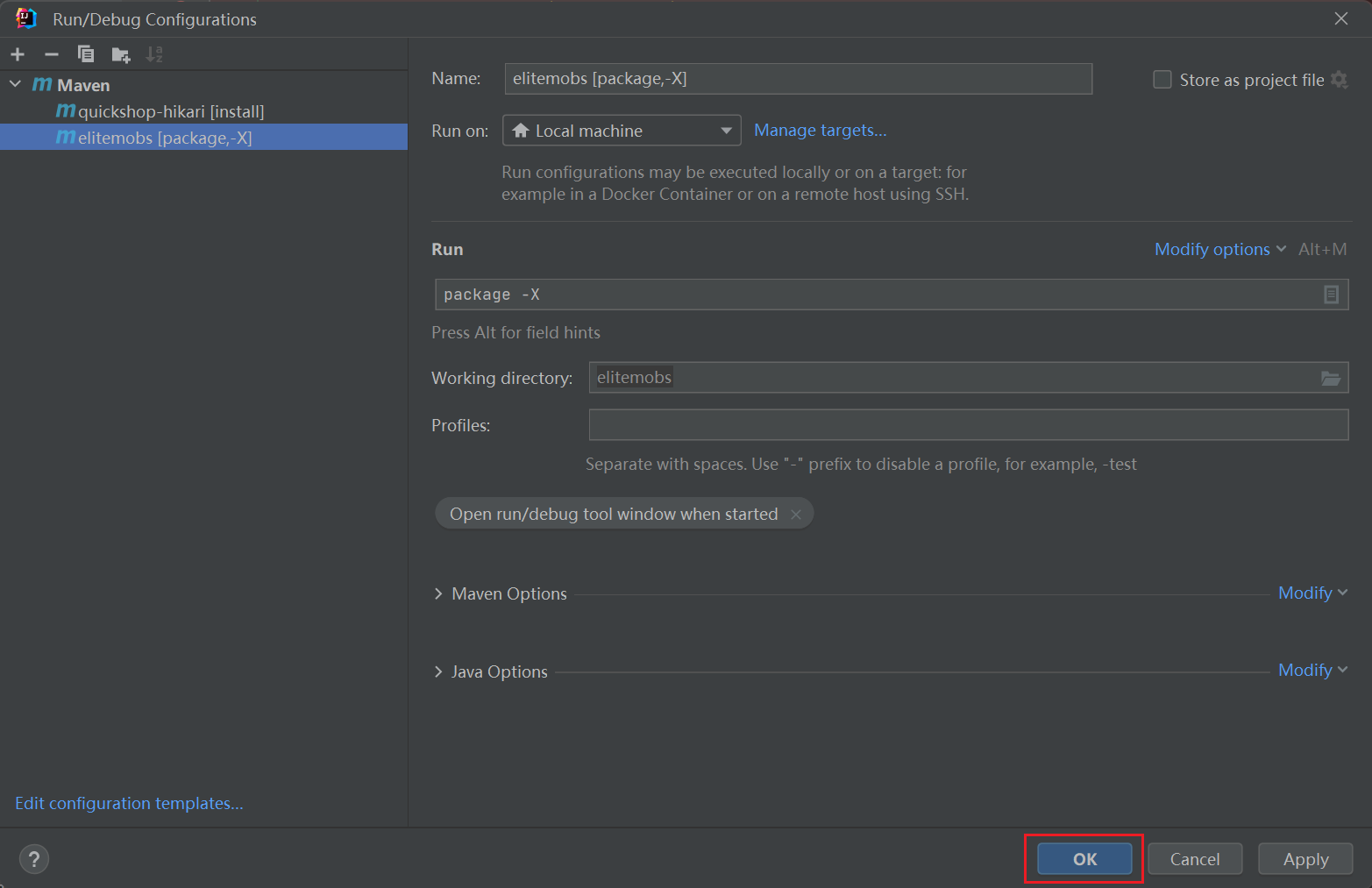
Task: Select elitemobs [package,-X] configuration
Action: click(x=203, y=138)
